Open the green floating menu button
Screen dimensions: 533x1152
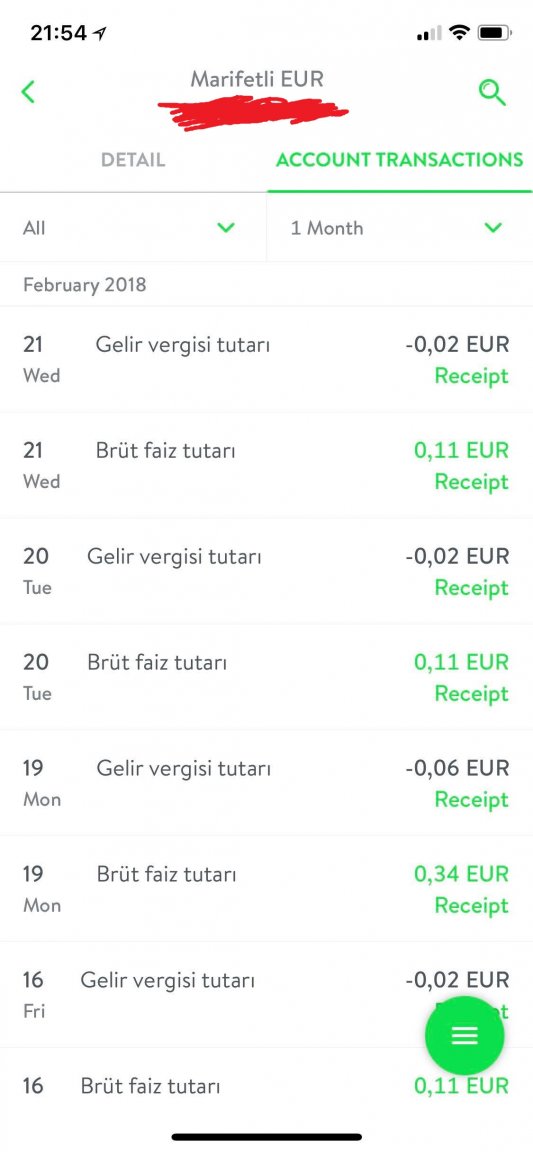(x=465, y=1035)
